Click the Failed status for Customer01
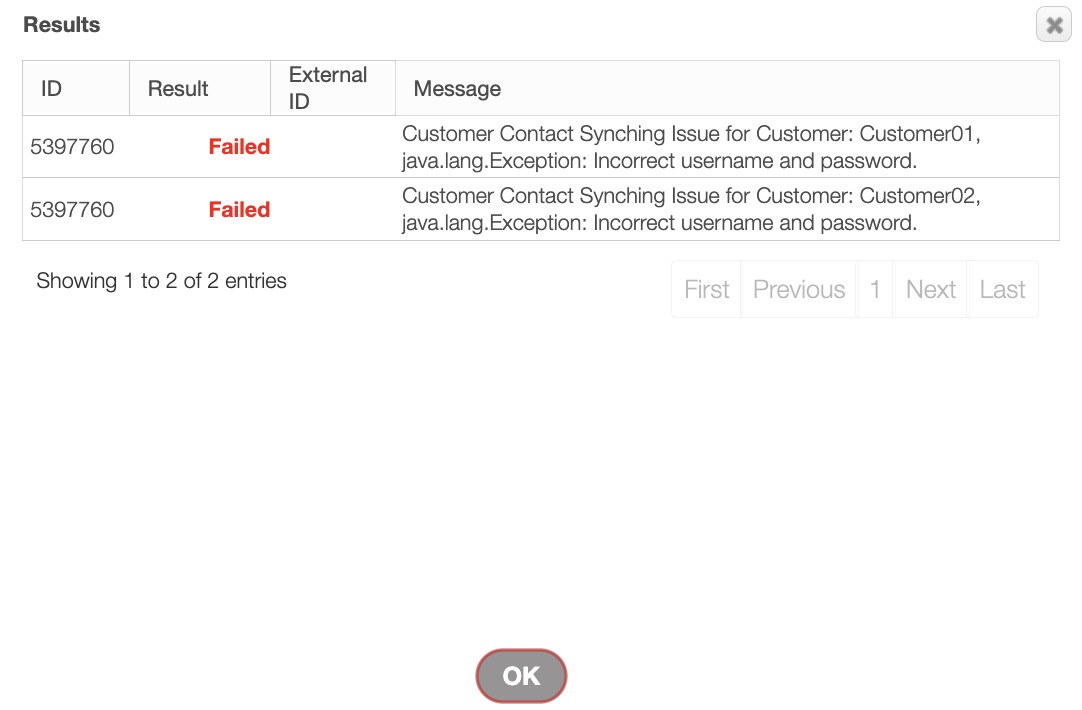Image resolution: width=1082 pixels, height=710 pixels. click(x=239, y=147)
